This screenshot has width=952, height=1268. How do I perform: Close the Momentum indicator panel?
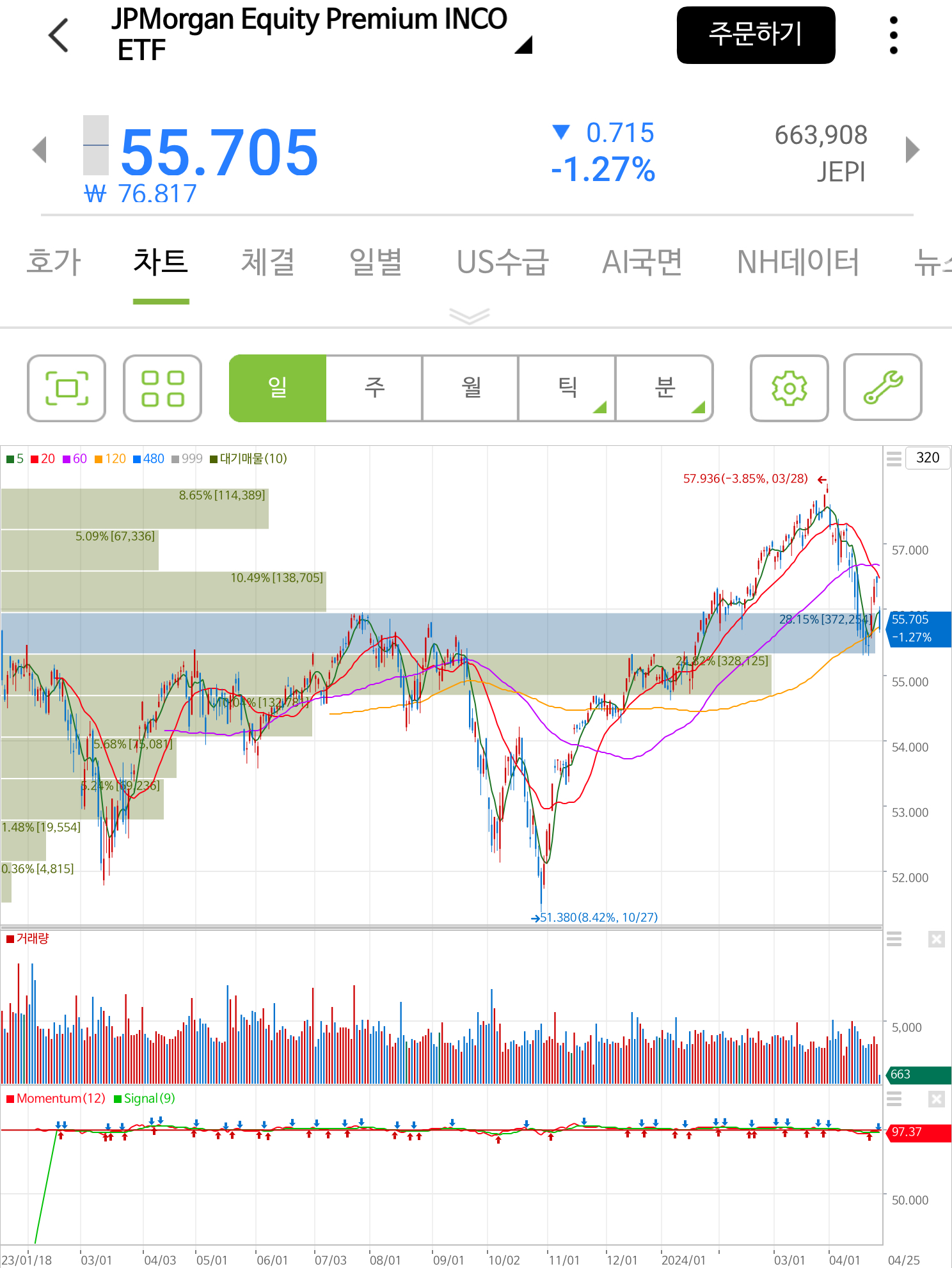(936, 1099)
